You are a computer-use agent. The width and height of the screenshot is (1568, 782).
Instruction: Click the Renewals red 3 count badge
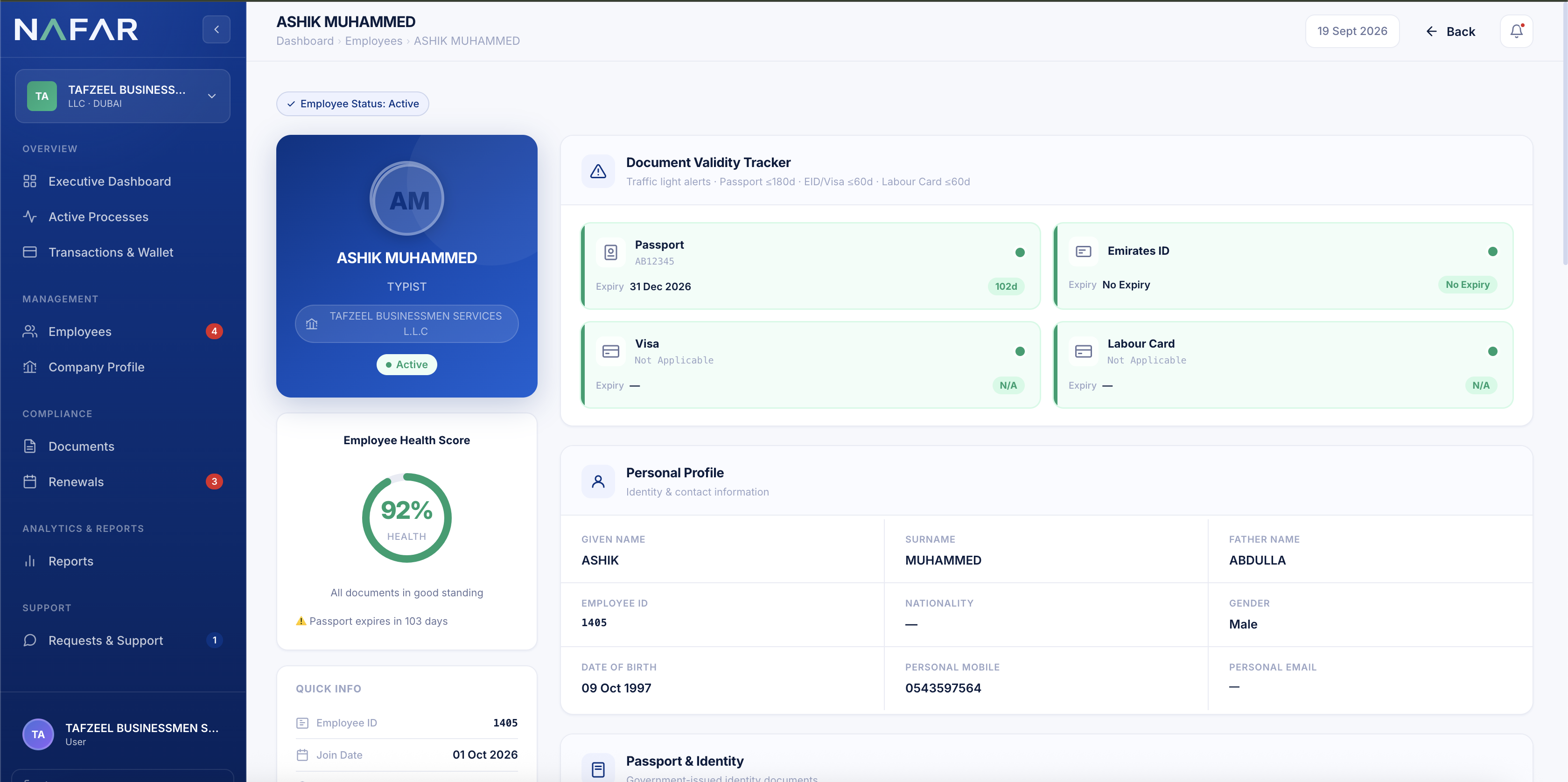[x=214, y=482]
